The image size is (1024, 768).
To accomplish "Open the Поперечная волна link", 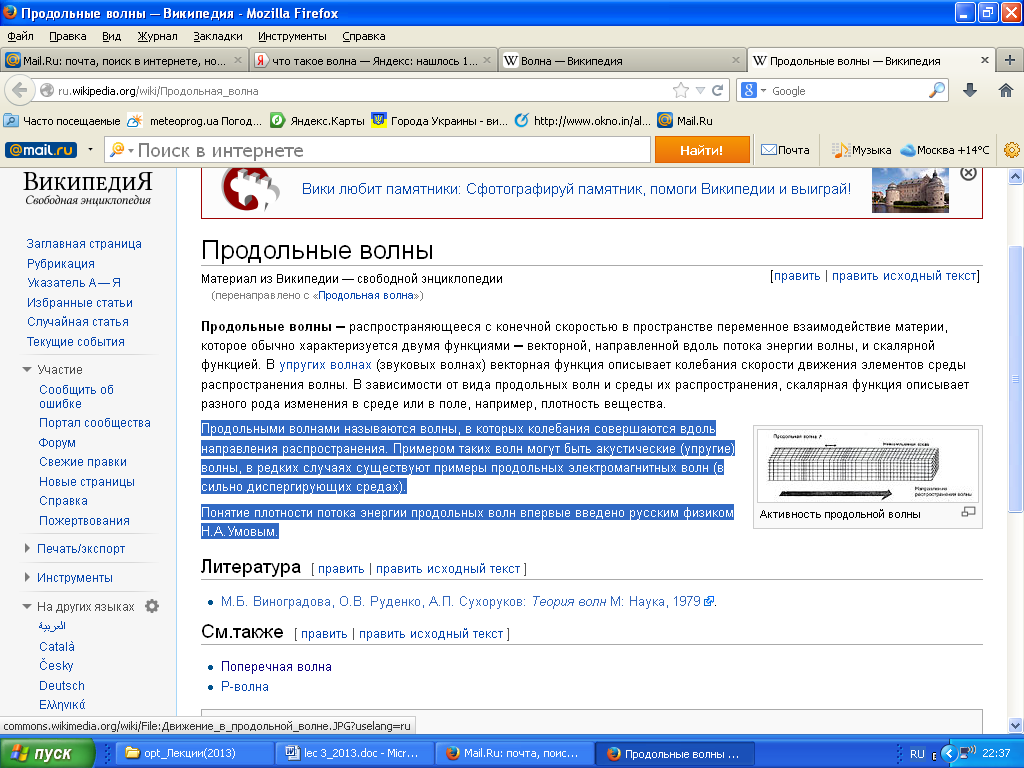I will tap(276, 667).
